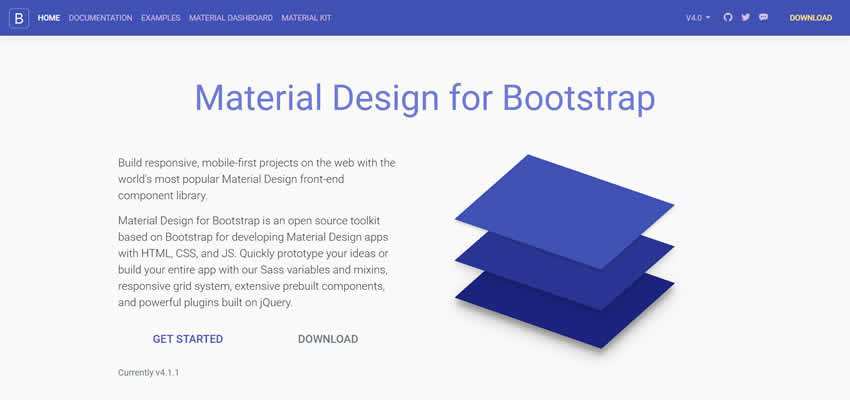Click the chat bubble community icon
This screenshot has width=850, height=400.
point(763,18)
